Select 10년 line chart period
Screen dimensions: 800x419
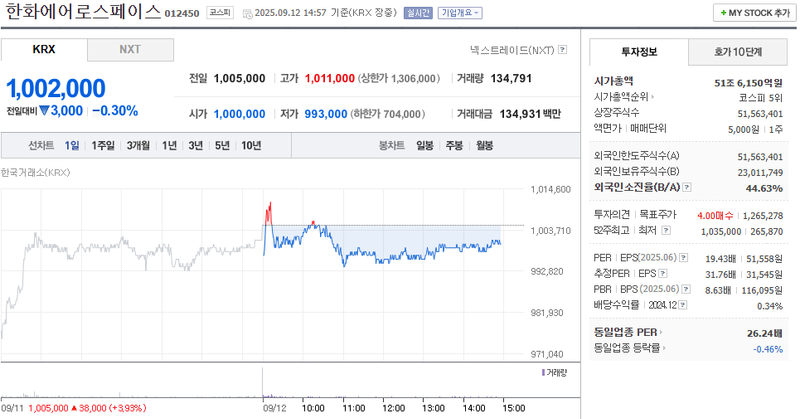tap(251, 145)
